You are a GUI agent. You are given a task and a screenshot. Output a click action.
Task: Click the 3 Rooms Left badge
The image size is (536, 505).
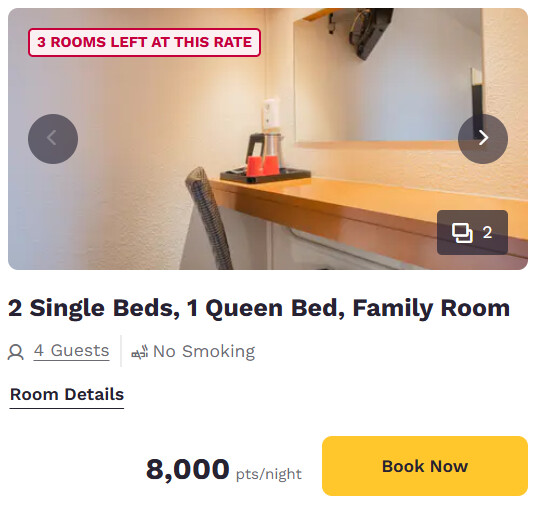[x=144, y=42]
